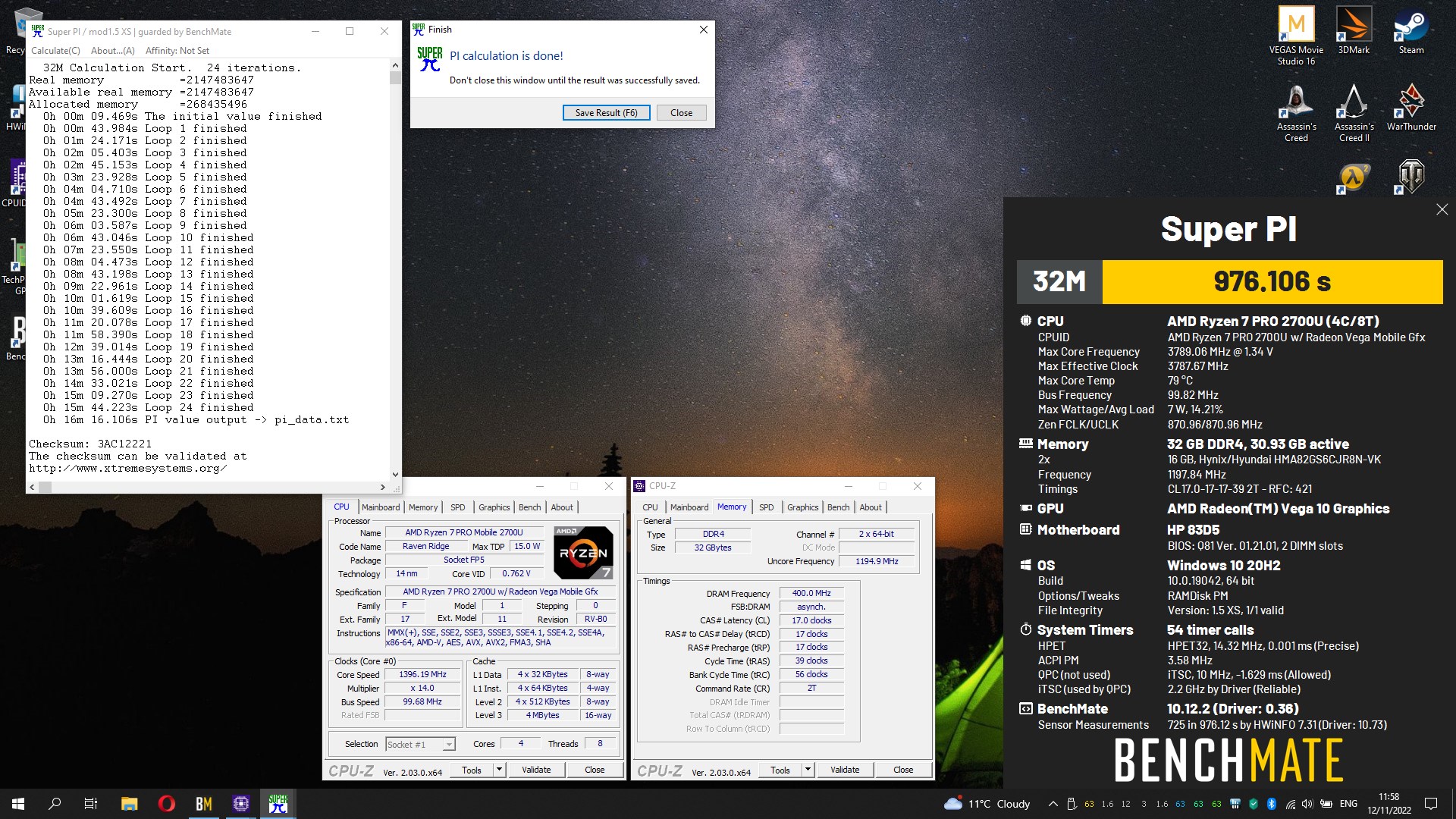Click the Safely Remove Hardware tray icon

coord(1072,804)
